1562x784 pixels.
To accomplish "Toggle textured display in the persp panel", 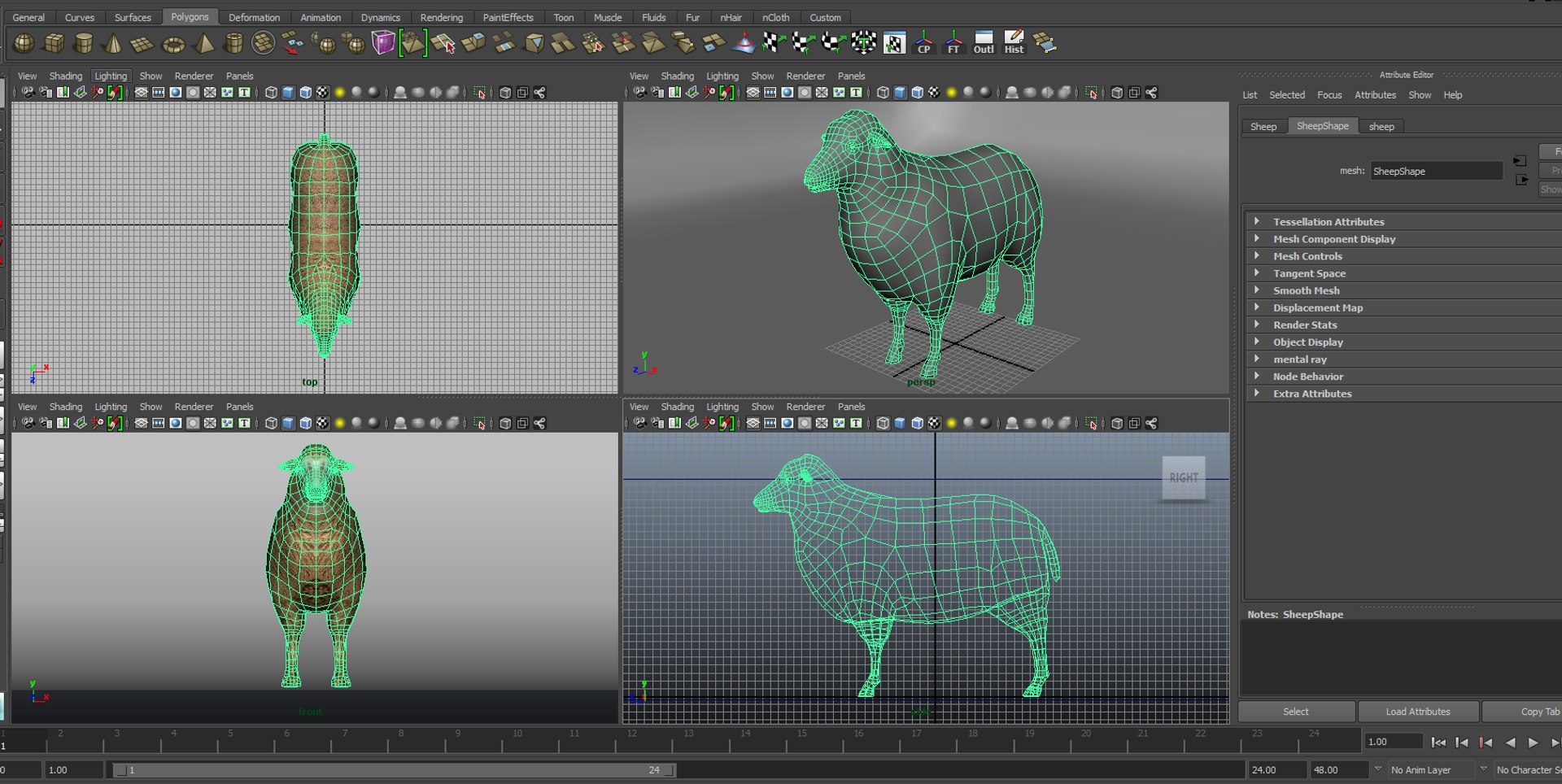I will 934,93.
